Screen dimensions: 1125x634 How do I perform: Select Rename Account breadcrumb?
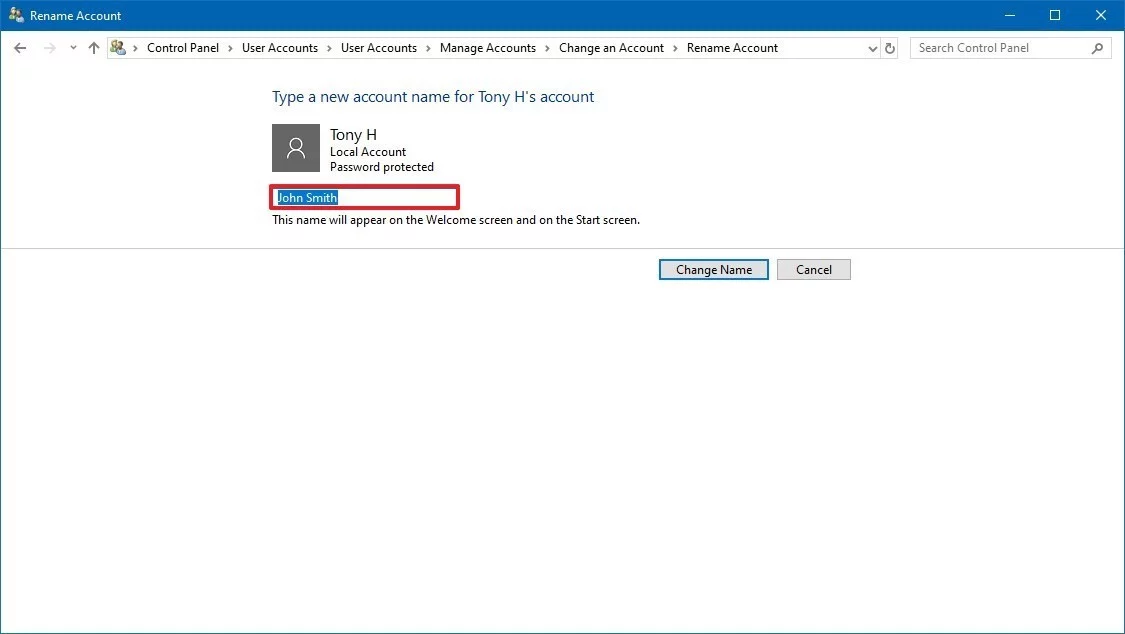tap(732, 48)
